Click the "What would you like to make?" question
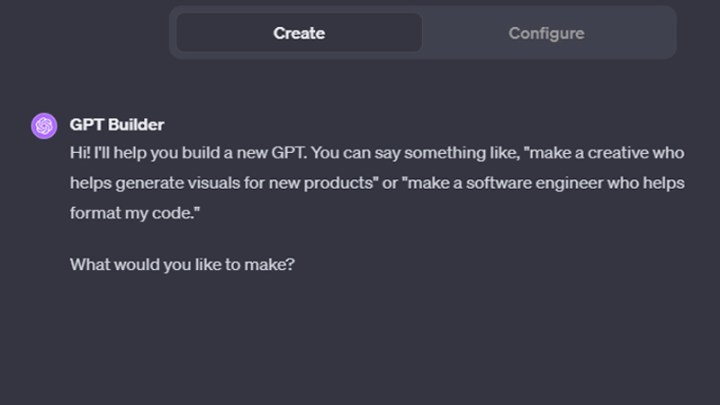720x405 pixels. pos(182,264)
